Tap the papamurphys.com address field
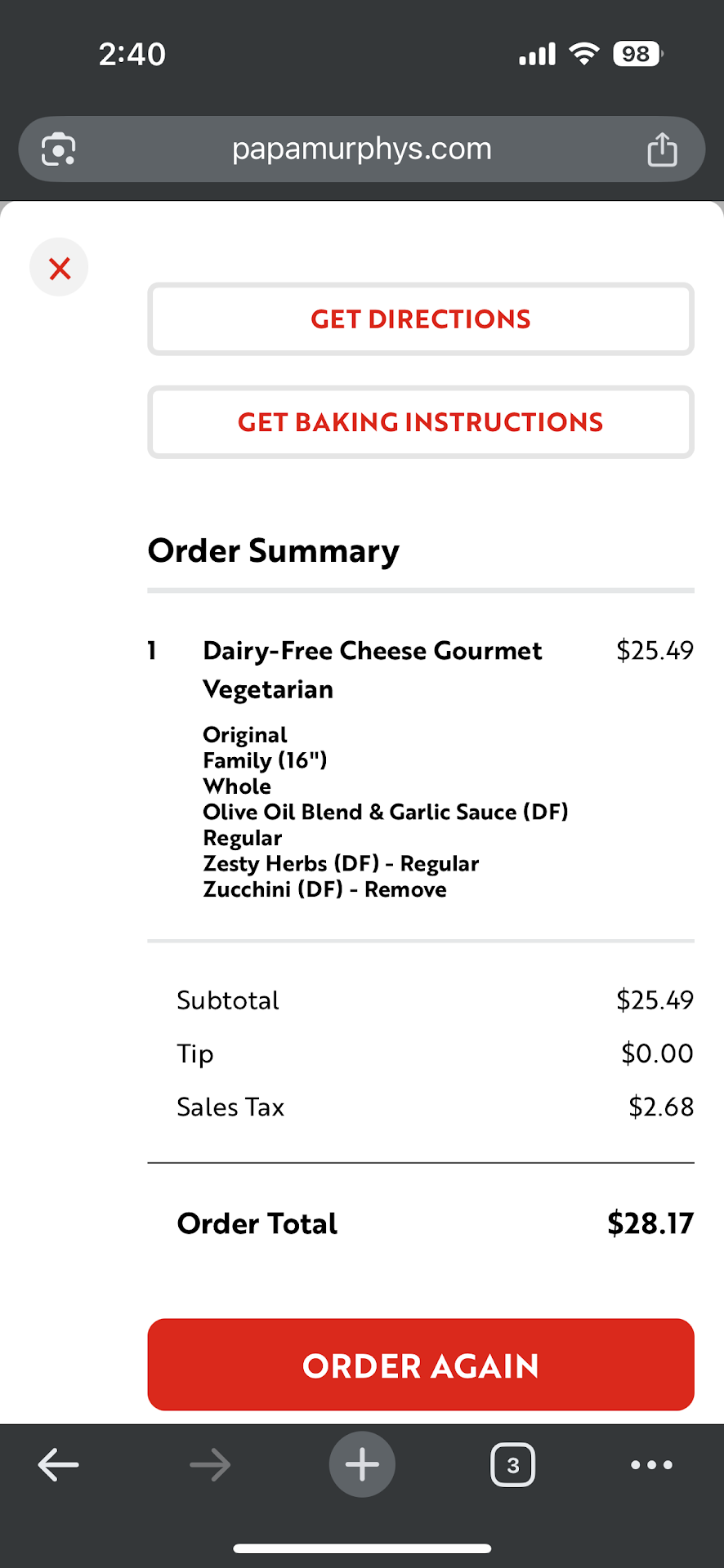724x1568 pixels. pos(361,149)
